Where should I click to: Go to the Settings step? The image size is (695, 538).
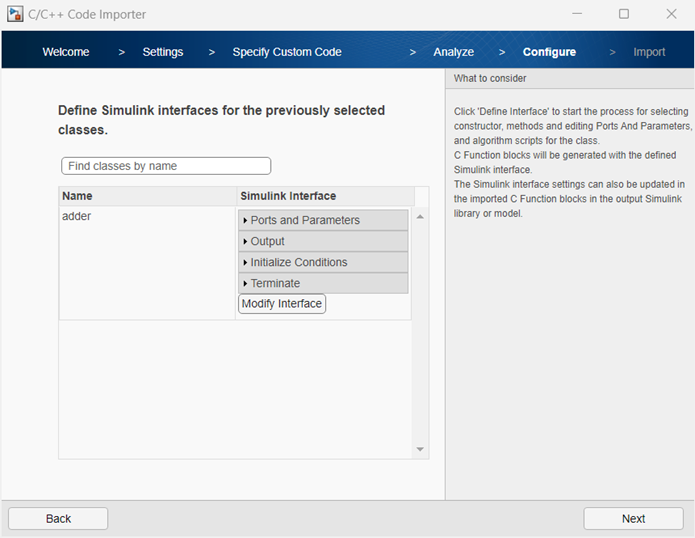pyautogui.click(x=163, y=52)
